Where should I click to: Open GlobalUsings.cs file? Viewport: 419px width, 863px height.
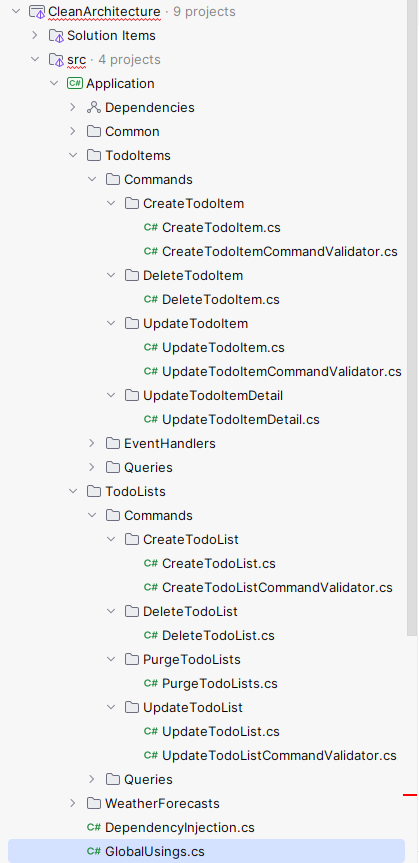[155, 851]
